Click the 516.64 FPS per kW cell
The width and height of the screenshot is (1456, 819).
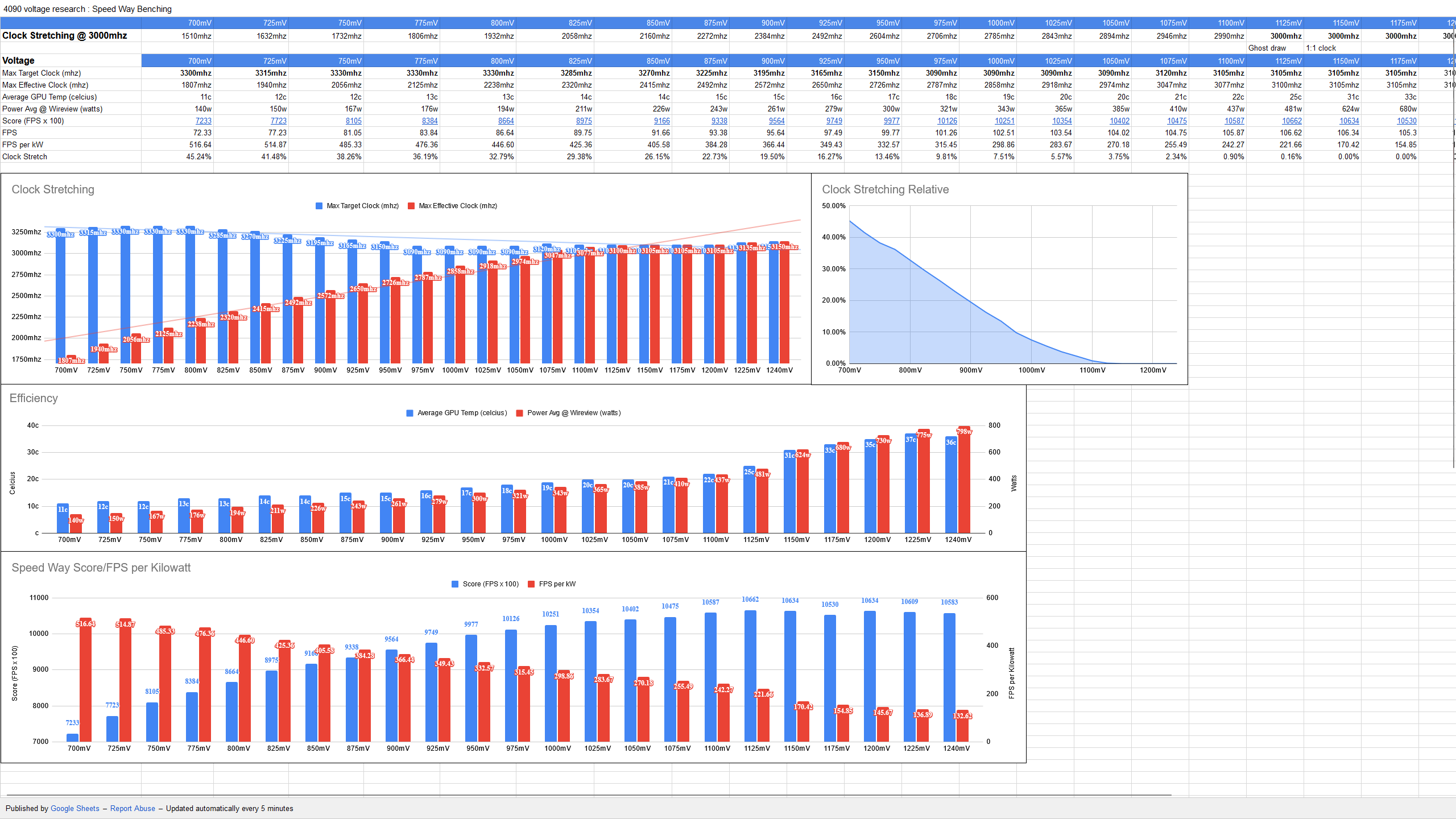pos(177,144)
